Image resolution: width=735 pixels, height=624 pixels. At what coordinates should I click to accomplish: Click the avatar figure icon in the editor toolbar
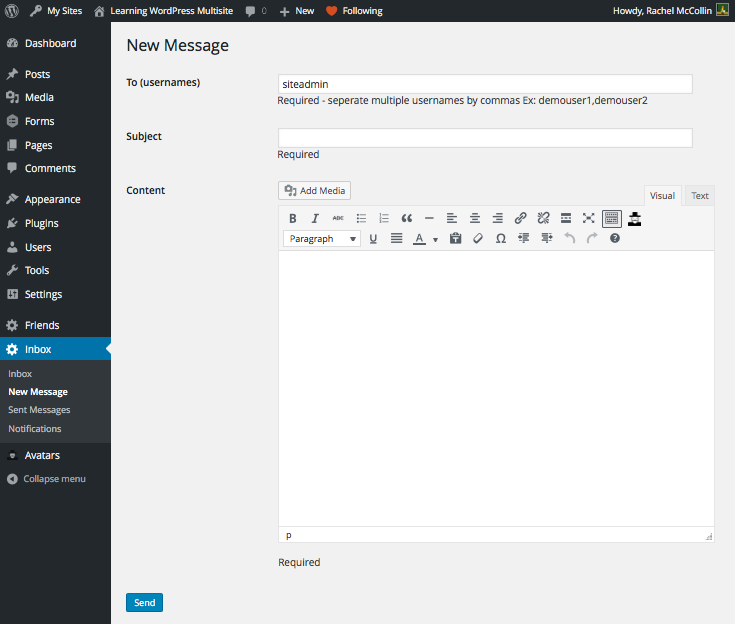[635, 218]
